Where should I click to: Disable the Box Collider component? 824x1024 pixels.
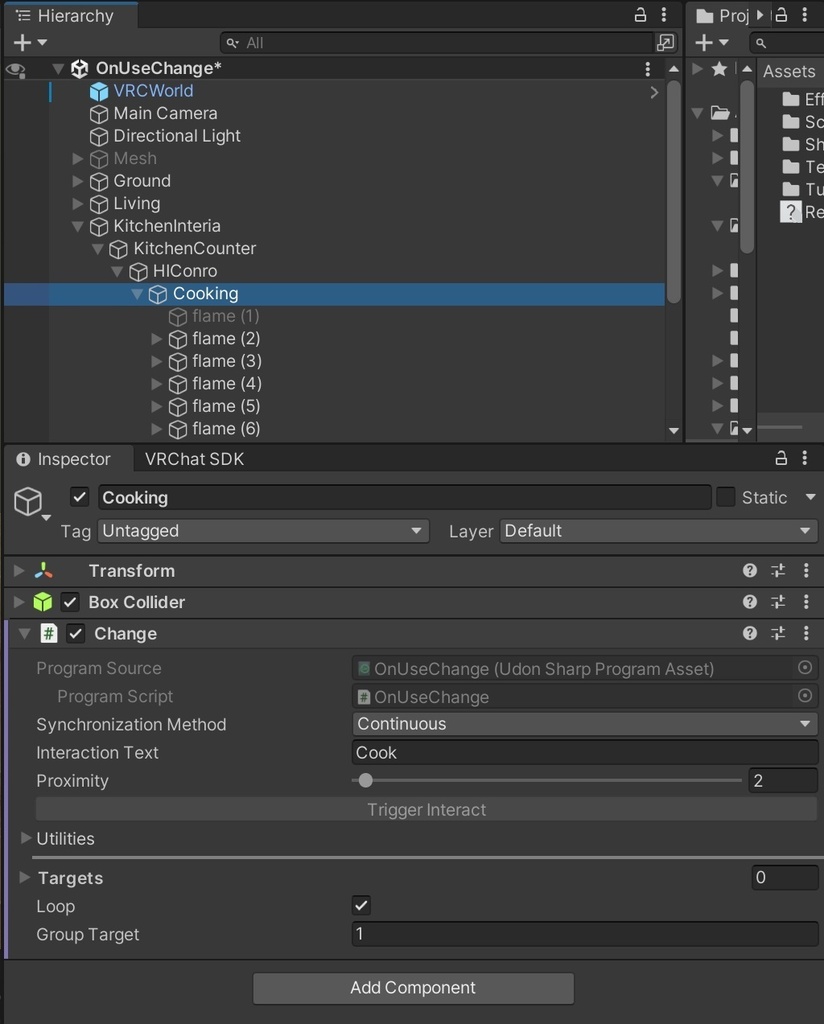pos(70,602)
